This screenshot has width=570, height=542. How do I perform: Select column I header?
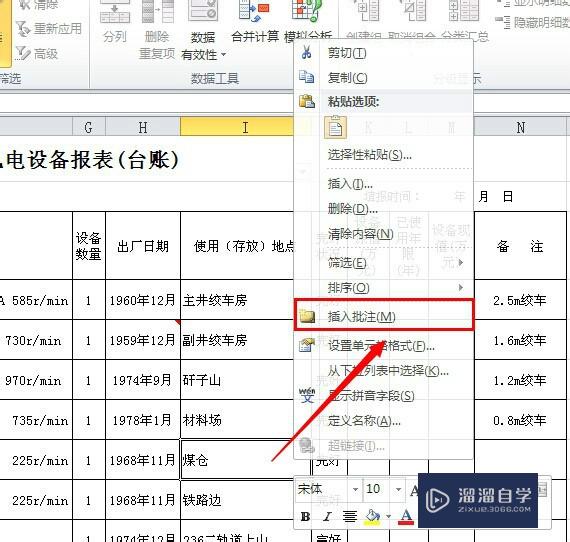click(237, 128)
